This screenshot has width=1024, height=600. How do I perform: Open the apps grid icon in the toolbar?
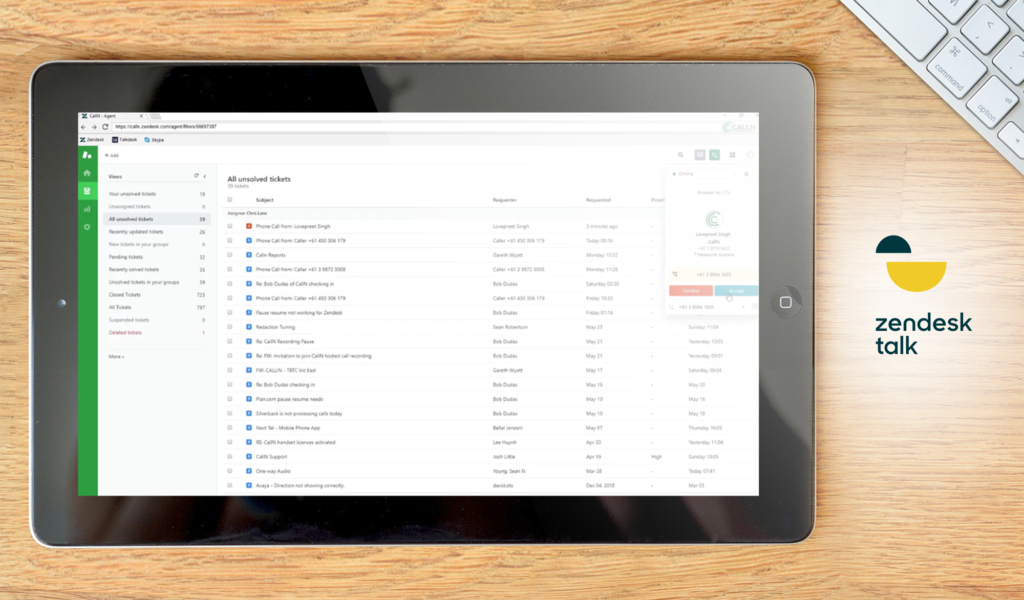coord(732,155)
